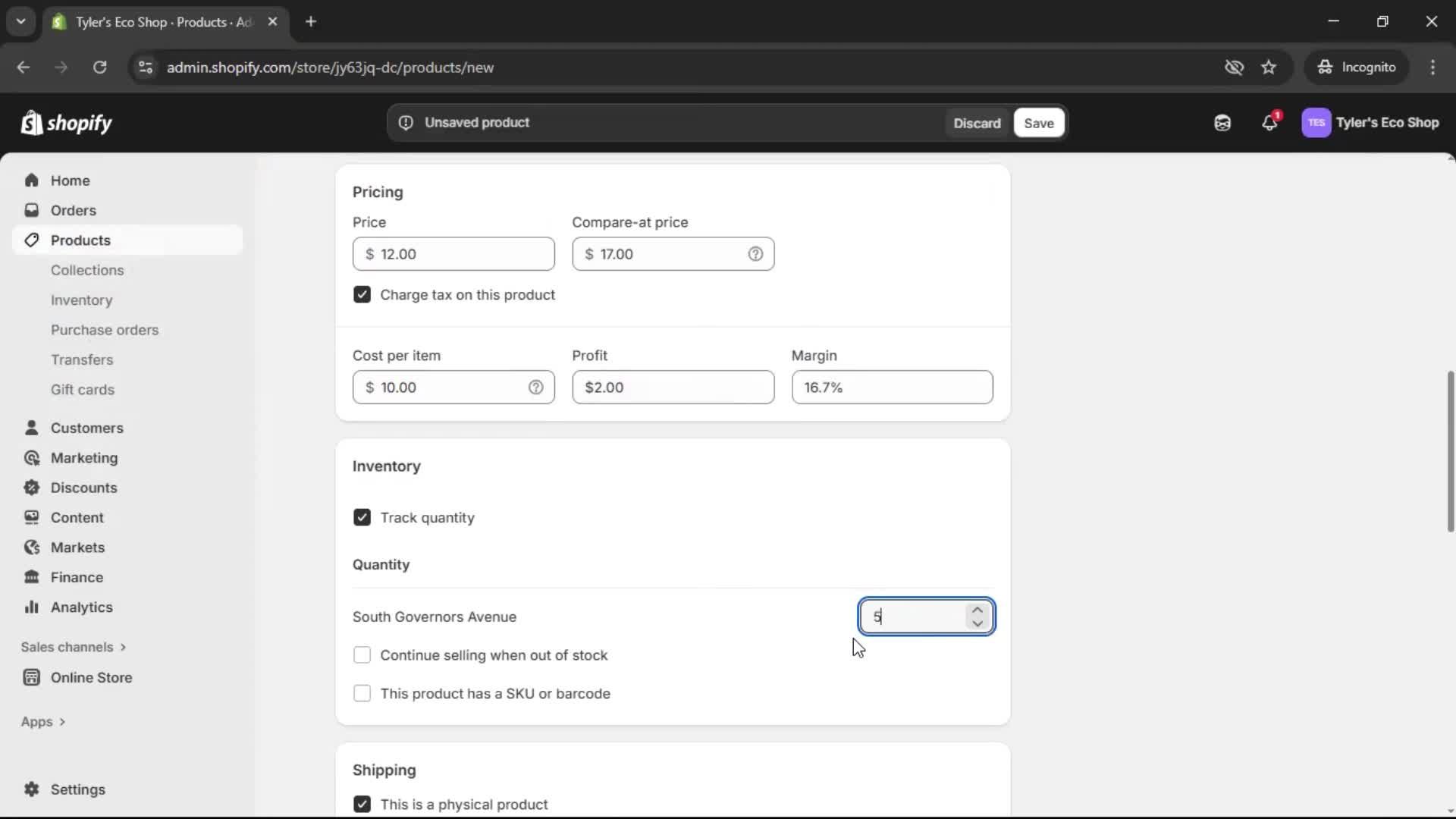Viewport: 1456px width, 819px height.
Task: Navigate to Orders from the sidebar
Action: pos(74,210)
